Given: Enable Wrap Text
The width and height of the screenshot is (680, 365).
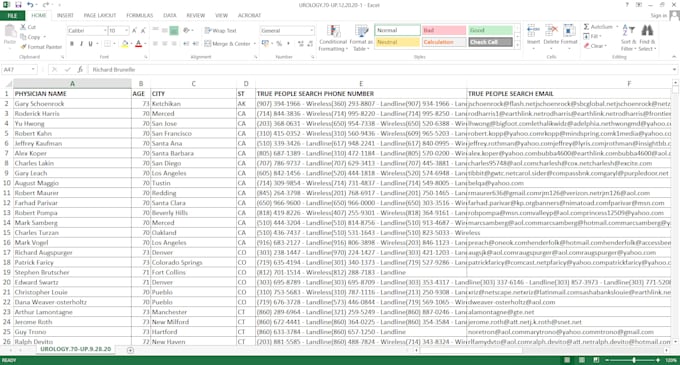Looking at the screenshot, I should [x=220, y=31].
